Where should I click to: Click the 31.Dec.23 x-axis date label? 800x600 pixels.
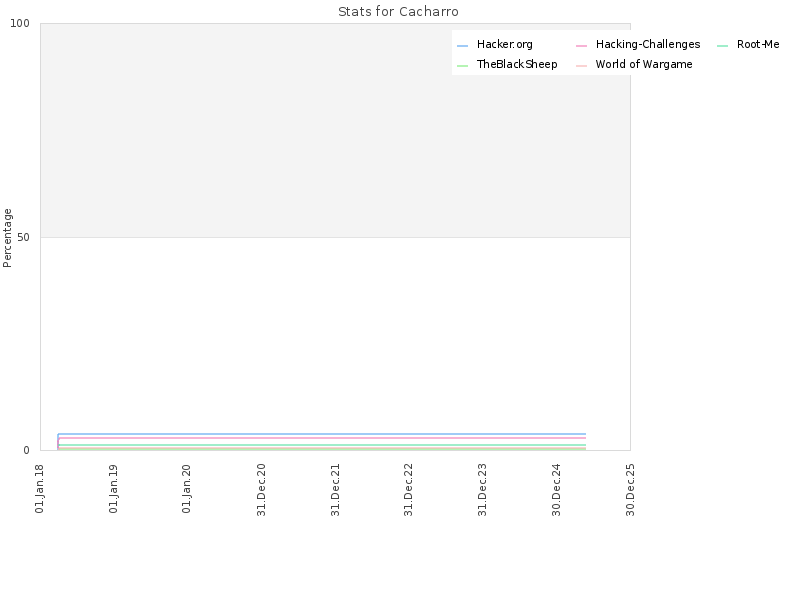pyautogui.click(x=482, y=490)
